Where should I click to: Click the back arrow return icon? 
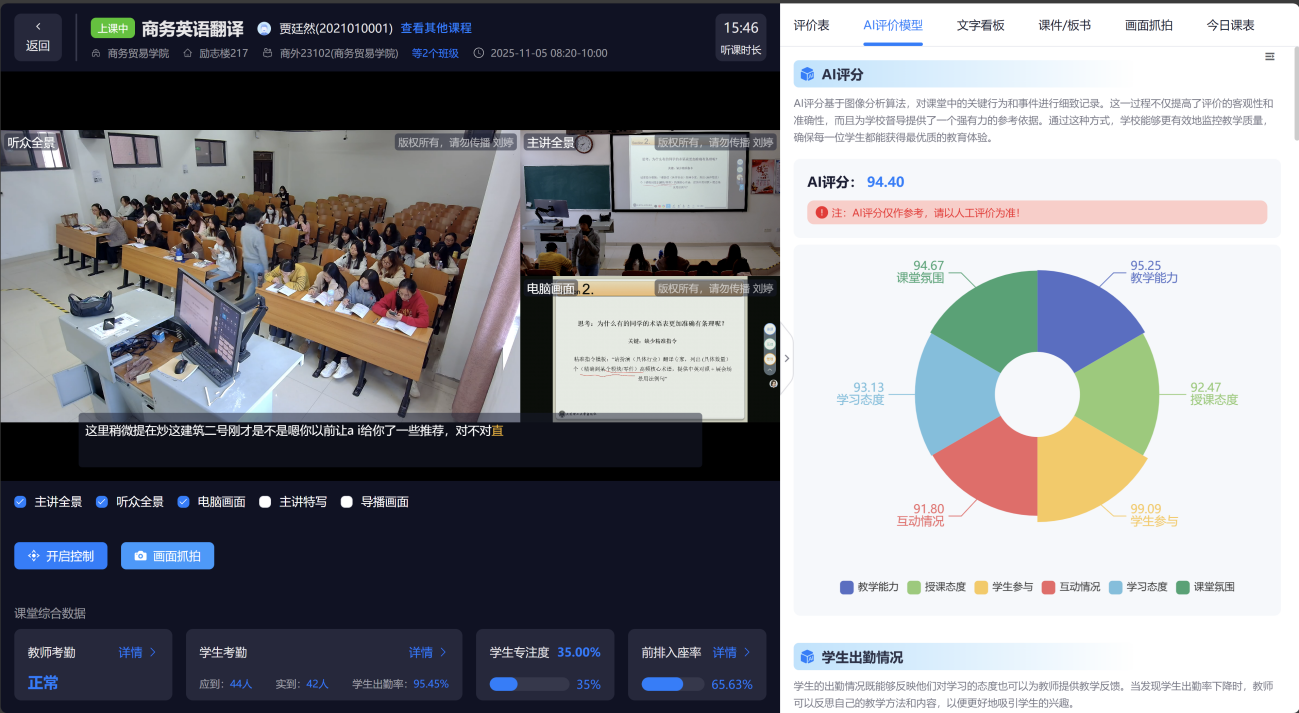coord(38,26)
